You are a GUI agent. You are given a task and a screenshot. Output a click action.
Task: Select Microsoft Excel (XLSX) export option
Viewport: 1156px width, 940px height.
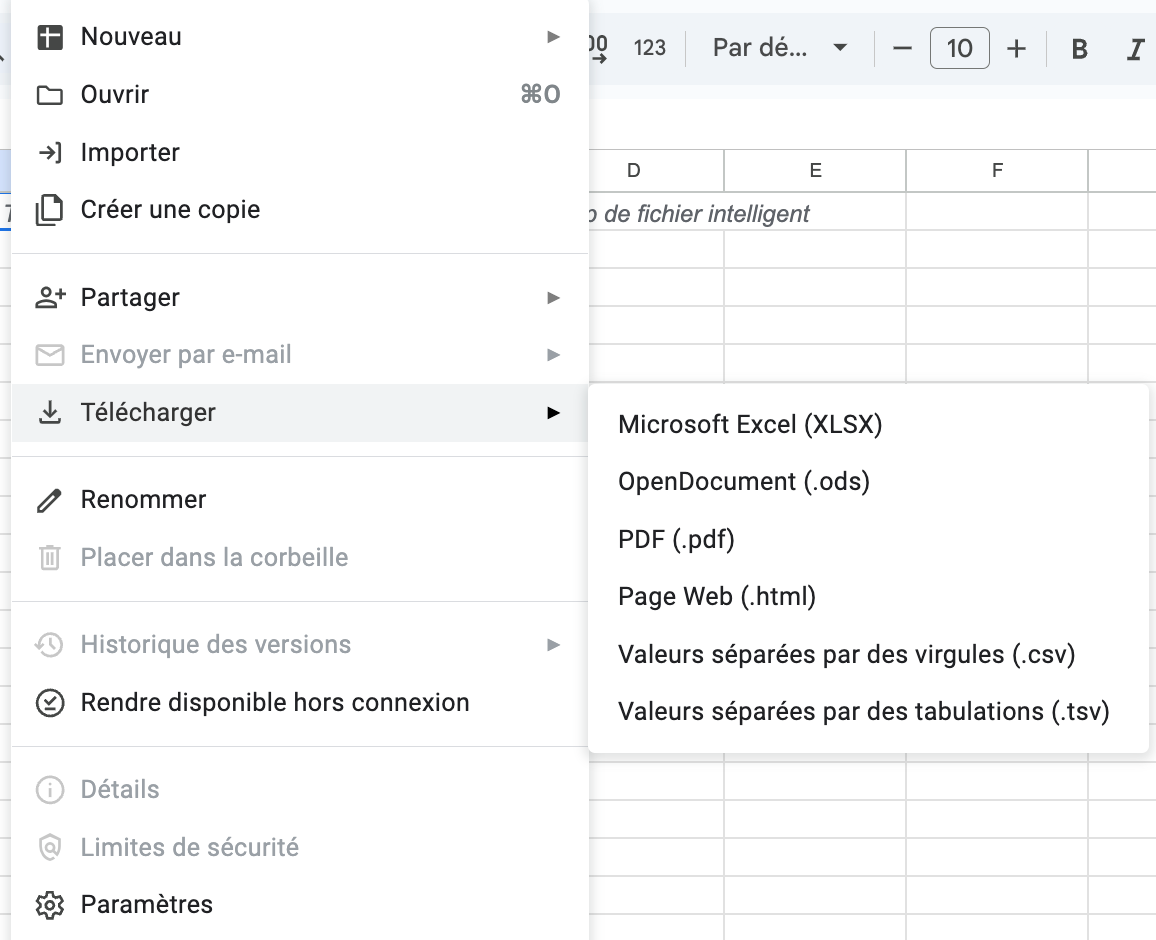pyautogui.click(x=752, y=424)
